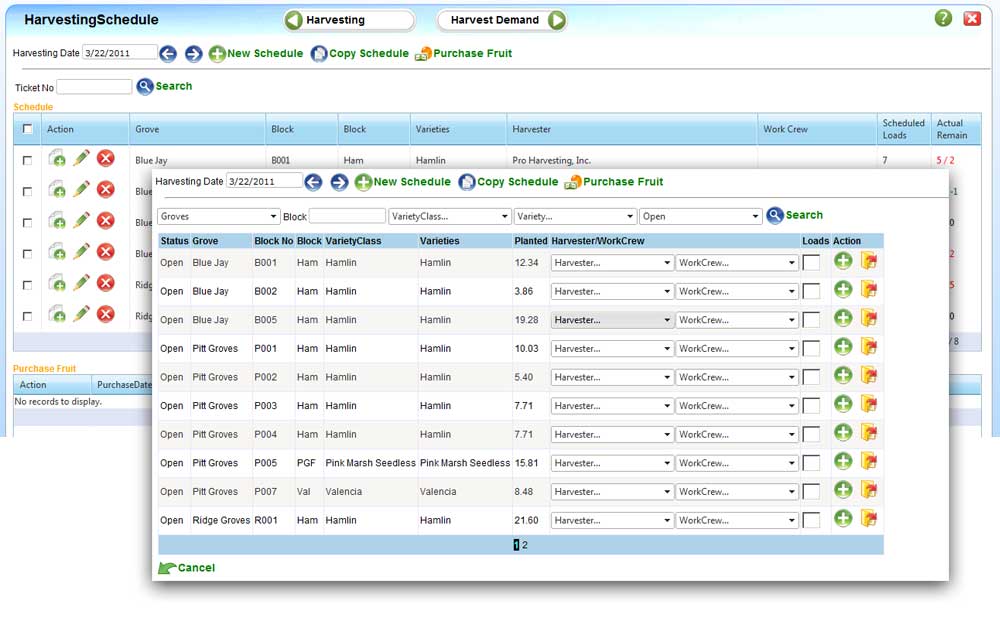Open the Open status filter dropdown

point(701,217)
